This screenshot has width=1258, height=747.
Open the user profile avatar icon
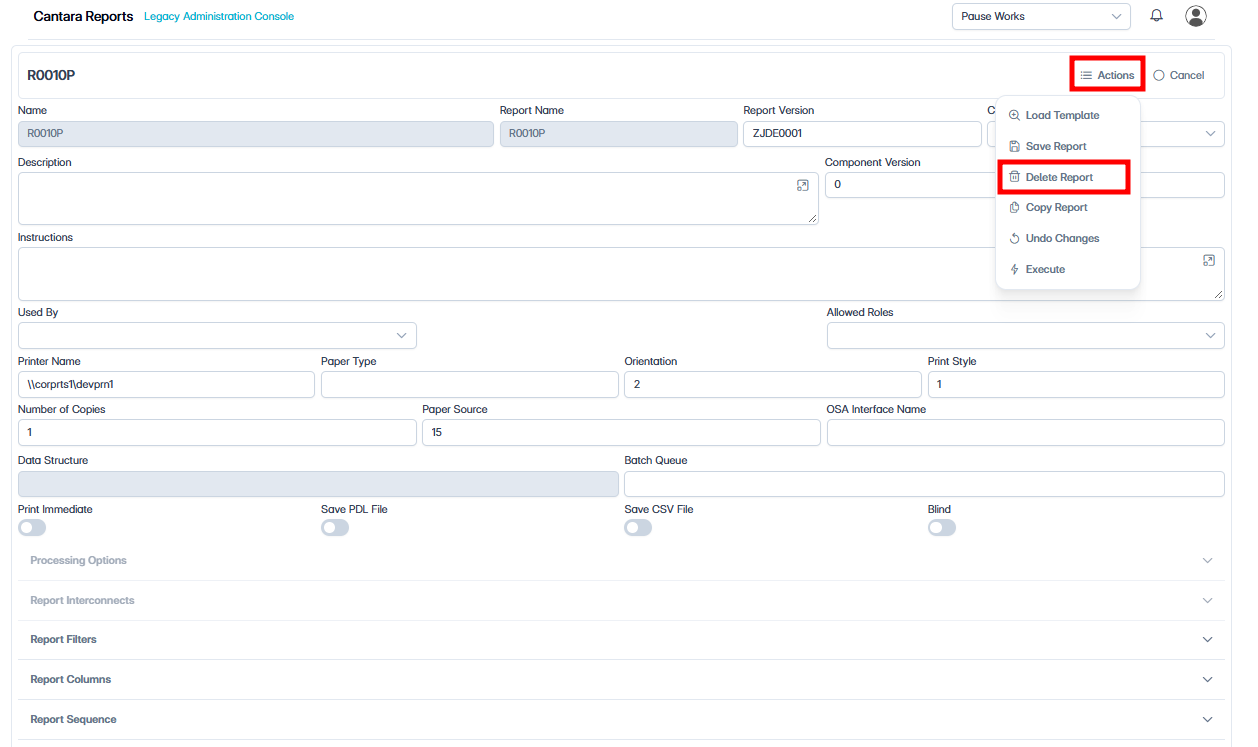click(x=1196, y=16)
